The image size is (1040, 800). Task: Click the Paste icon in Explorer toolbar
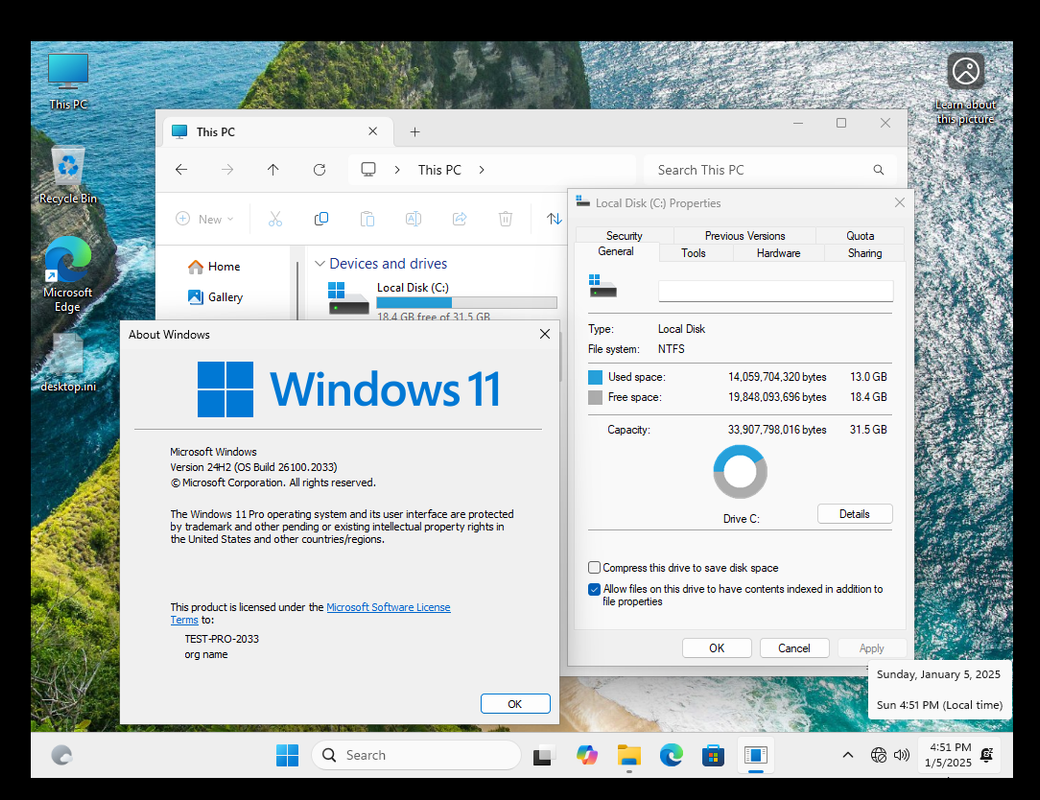coord(367,219)
